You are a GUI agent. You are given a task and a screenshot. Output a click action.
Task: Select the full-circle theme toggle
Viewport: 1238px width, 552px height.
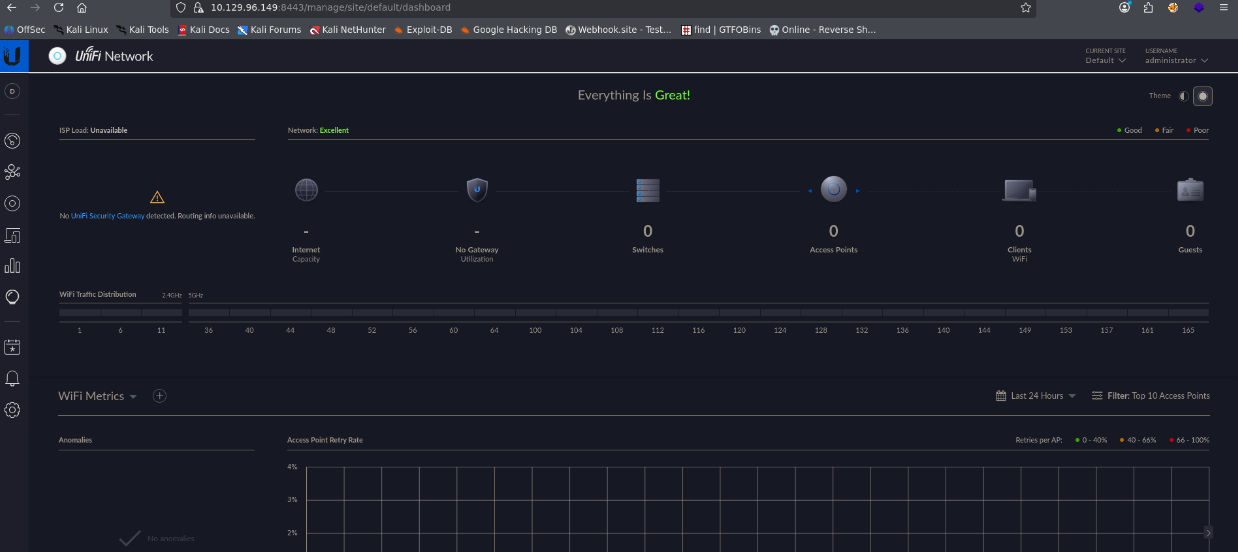click(1203, 96)
